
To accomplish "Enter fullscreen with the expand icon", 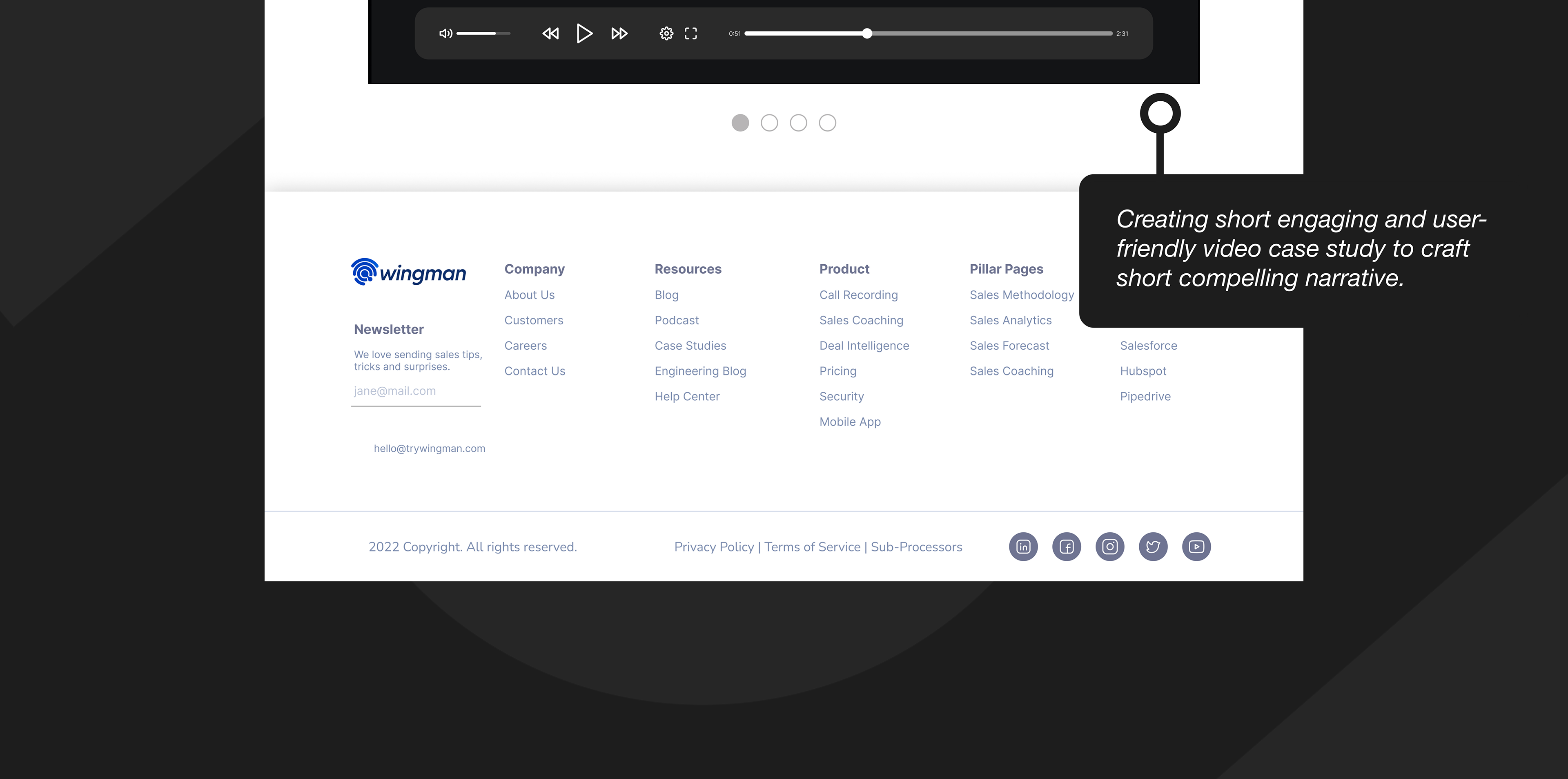I will (x=691, y=33).
